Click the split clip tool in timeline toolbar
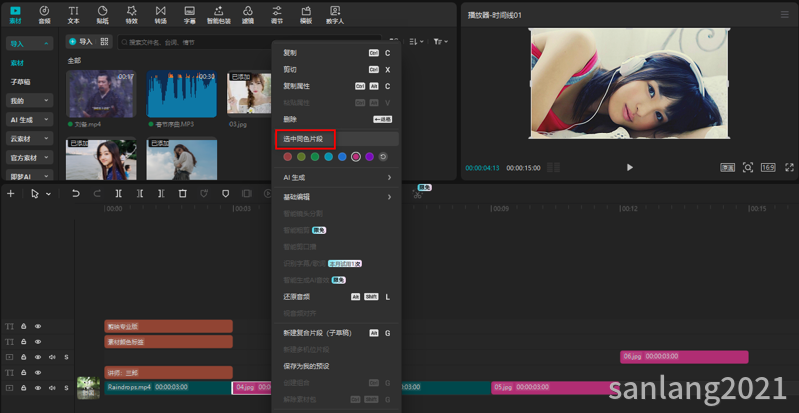Viewport: 799px width, 413px height. [x=118, y=194]
